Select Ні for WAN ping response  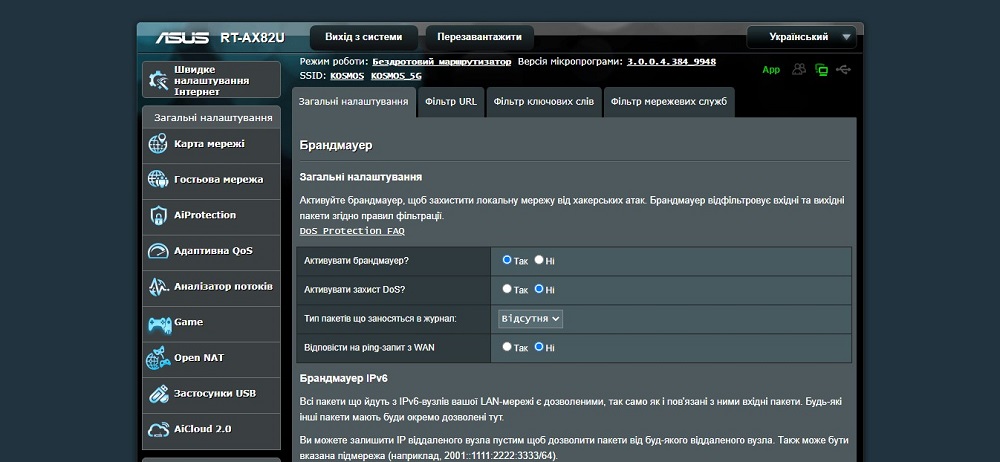pyautogui.click(x=539, y=346)
